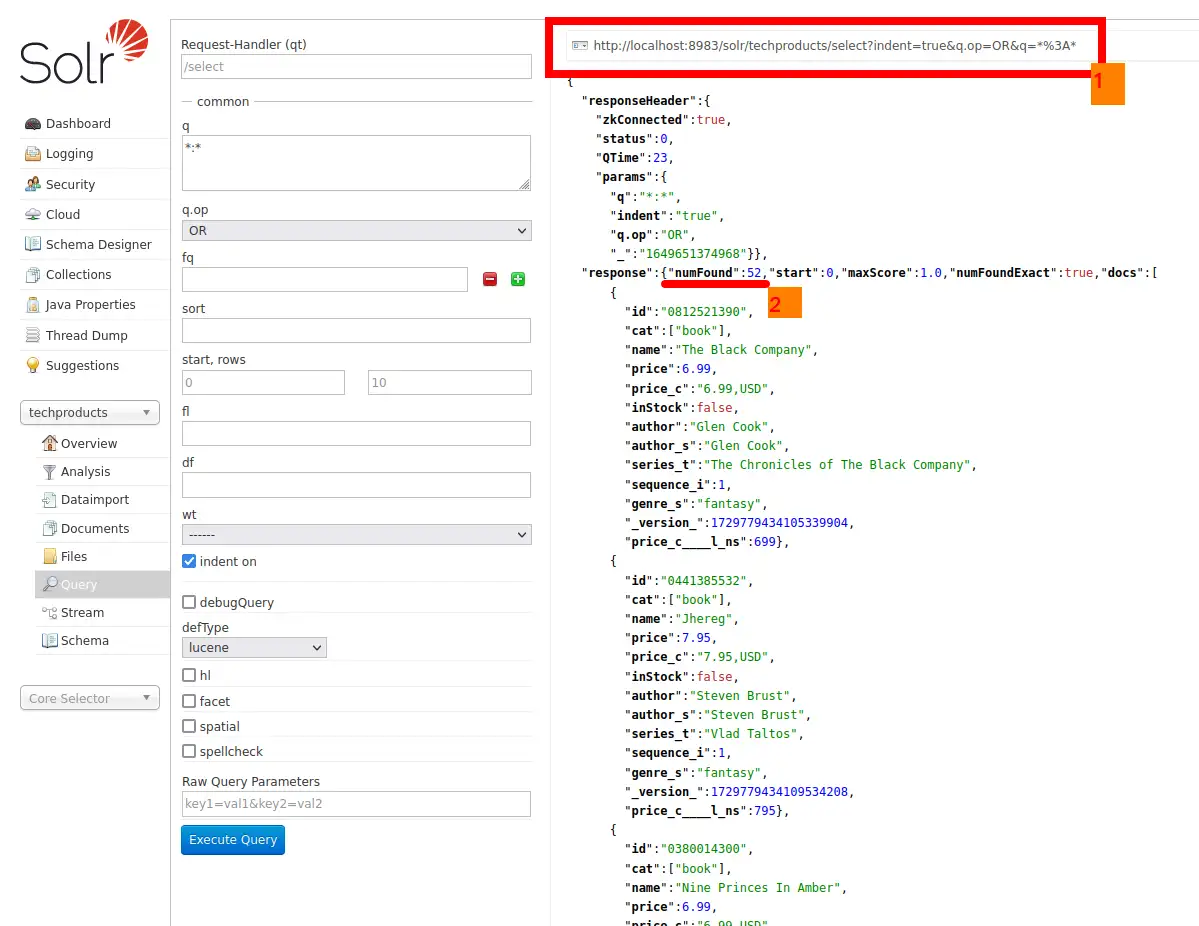Click the Execute Query button
The height and width of the screenshot is (926, 1199).
pyautogui.click(x=233, y=840)
